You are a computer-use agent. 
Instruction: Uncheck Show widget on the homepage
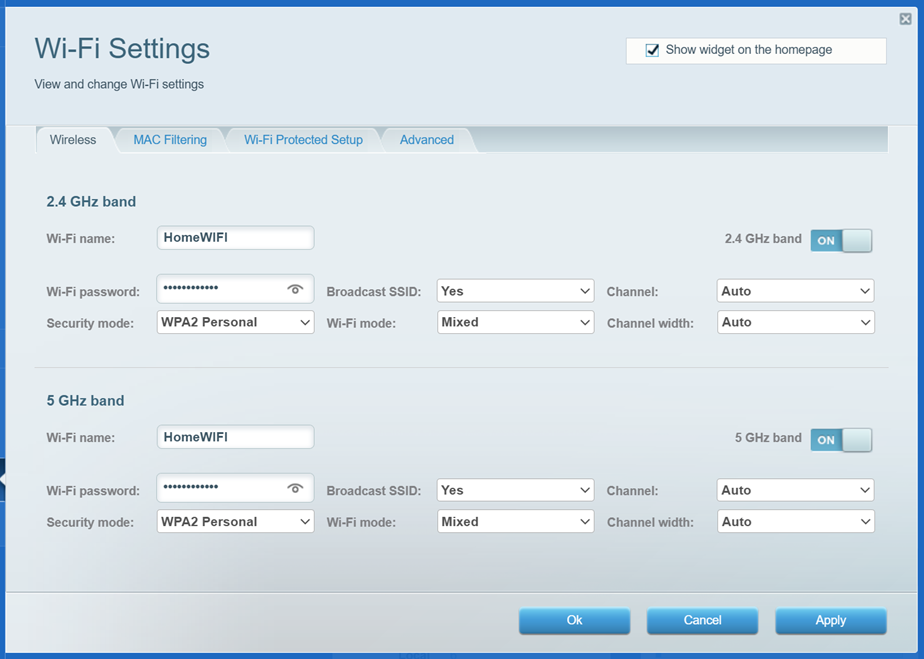point(652,50)
